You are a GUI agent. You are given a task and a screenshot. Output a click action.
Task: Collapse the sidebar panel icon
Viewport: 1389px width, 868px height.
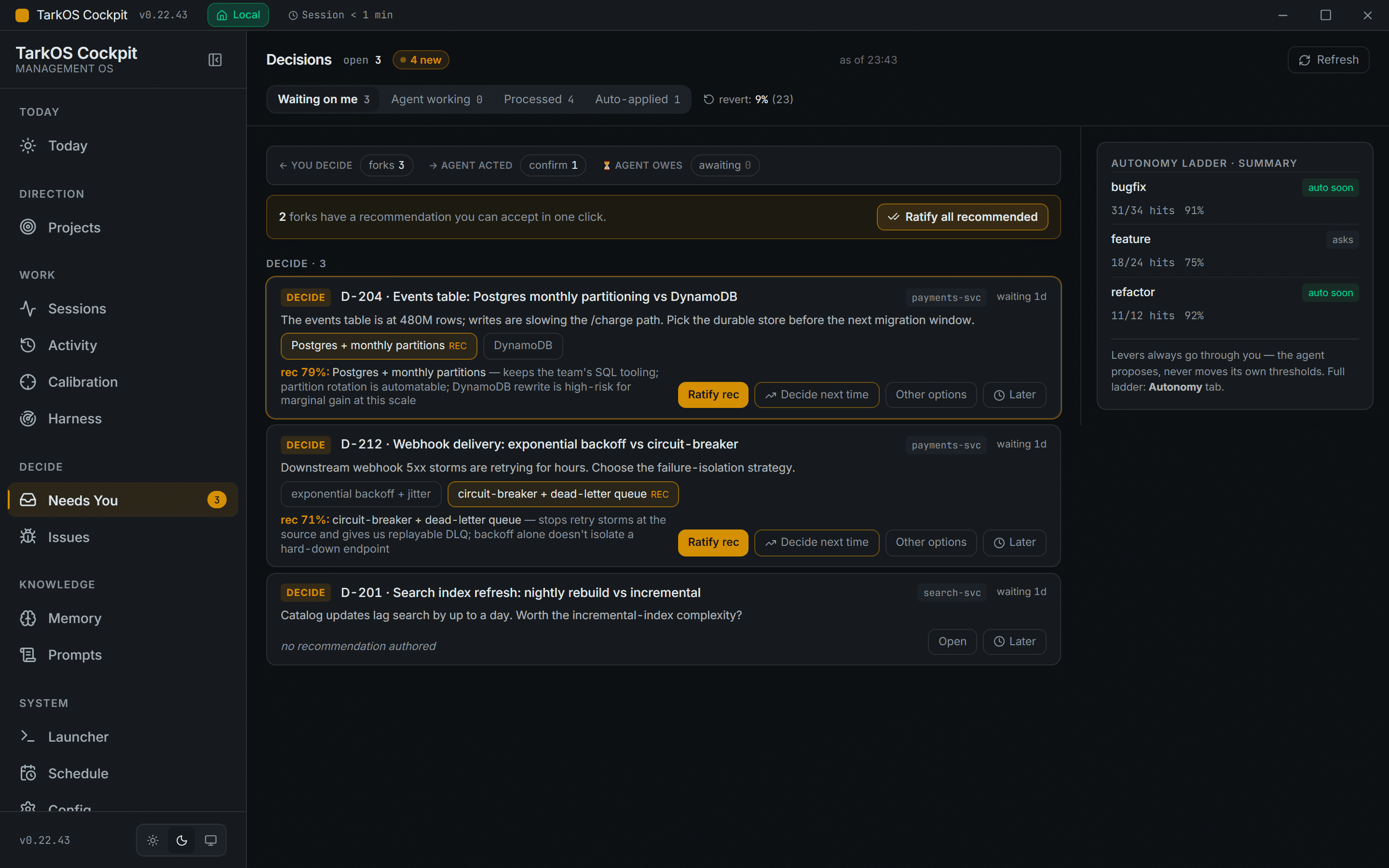click(x=215, y=60)
